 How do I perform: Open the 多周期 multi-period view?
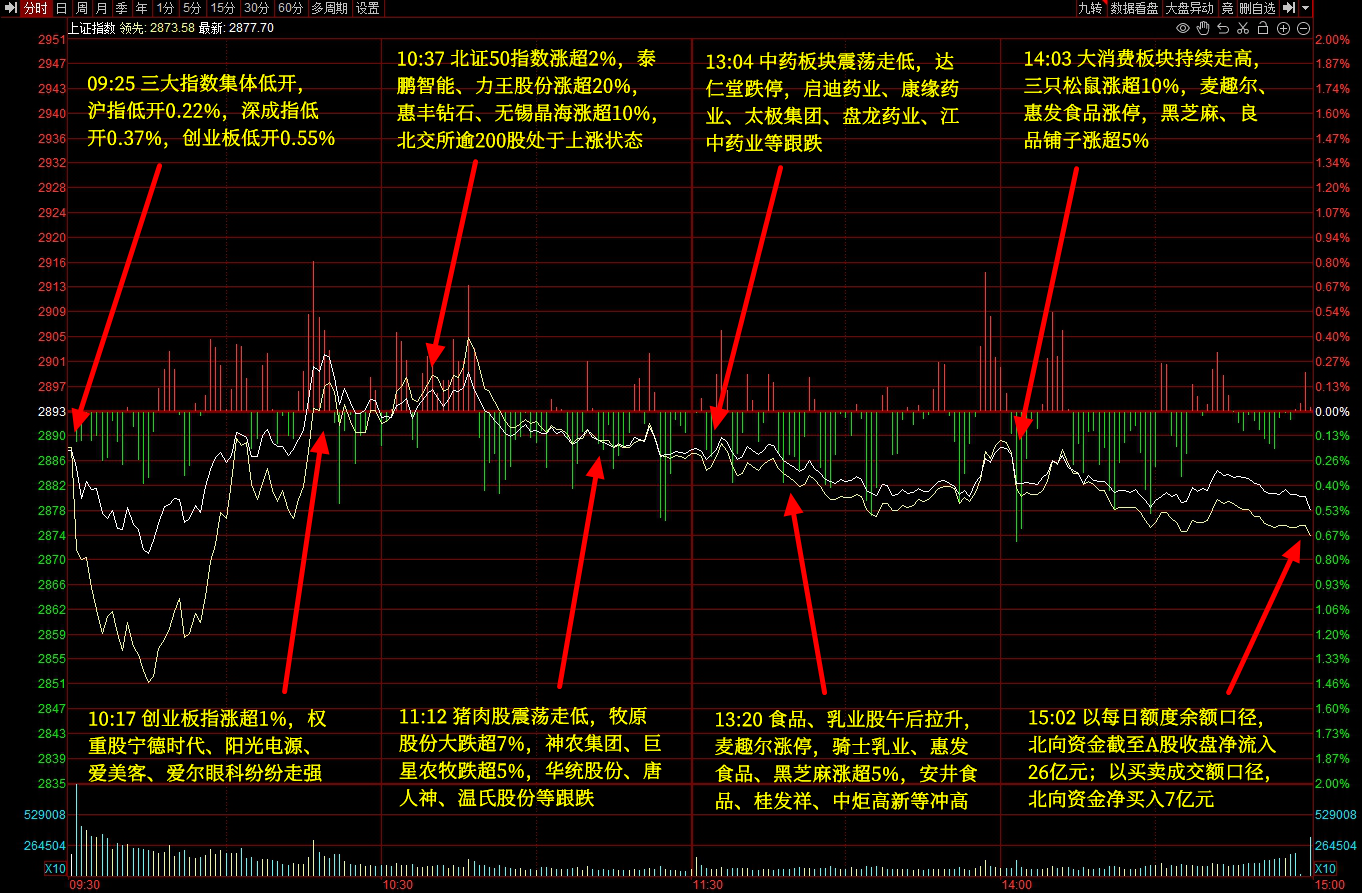click(329, 8)
